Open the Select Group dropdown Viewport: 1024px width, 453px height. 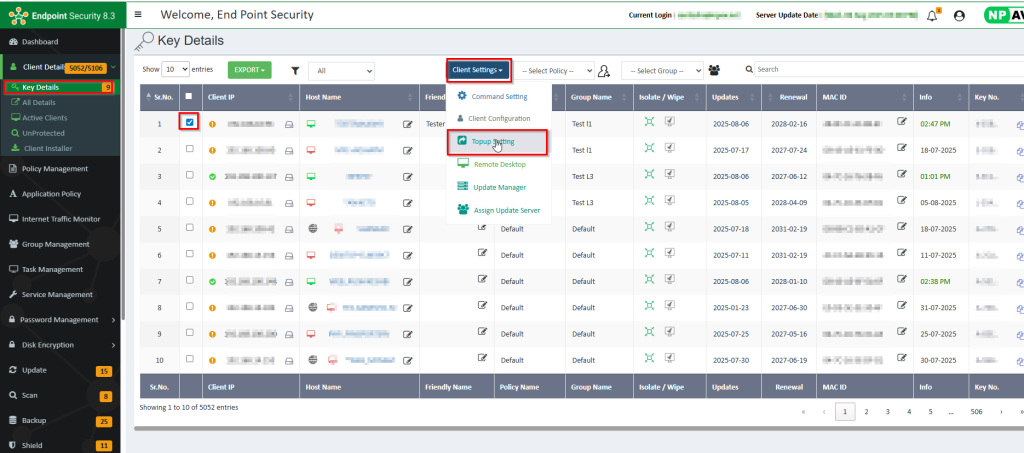[x=661, y=71]
